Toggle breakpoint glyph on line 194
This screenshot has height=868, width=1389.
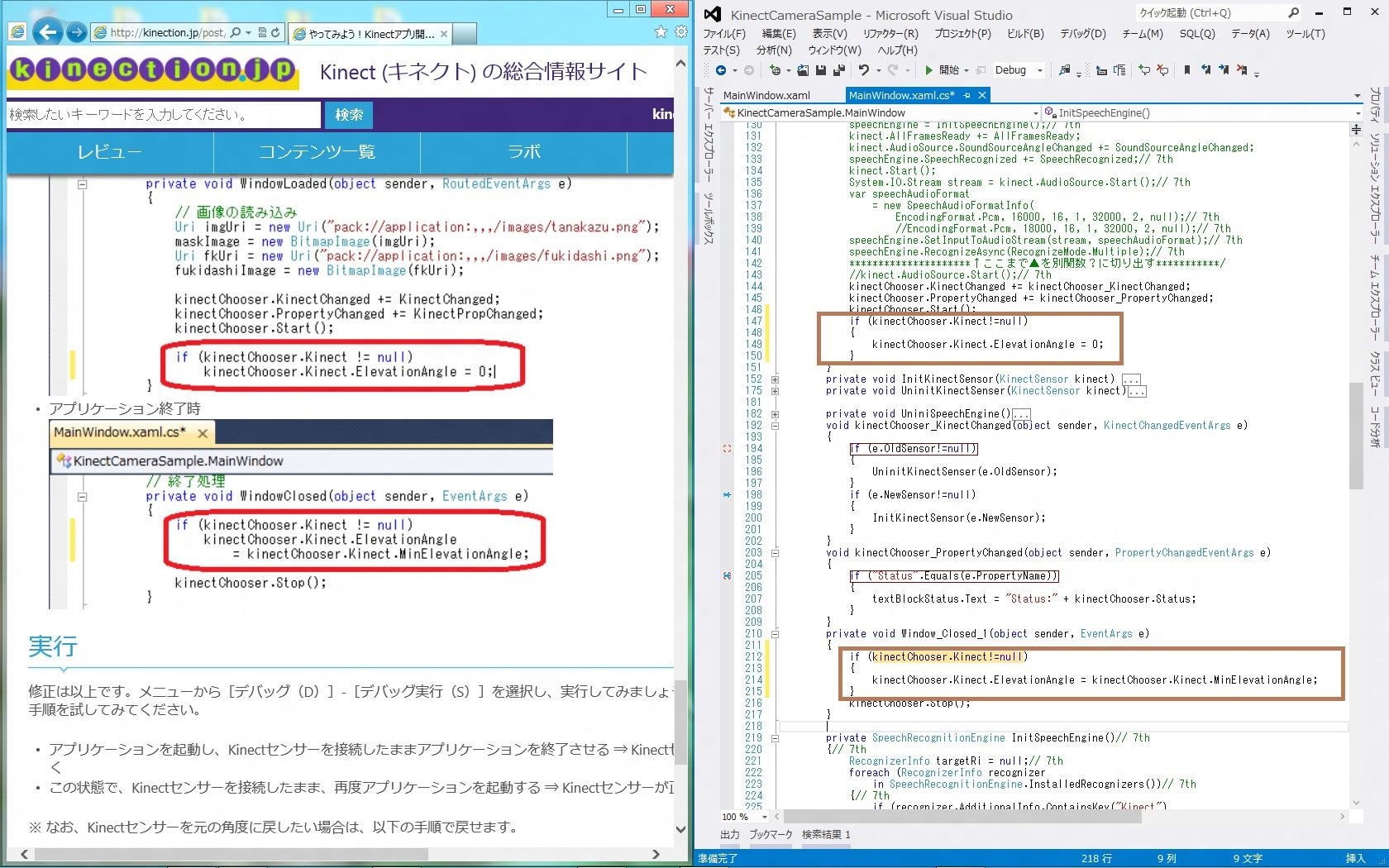[727, 449]
